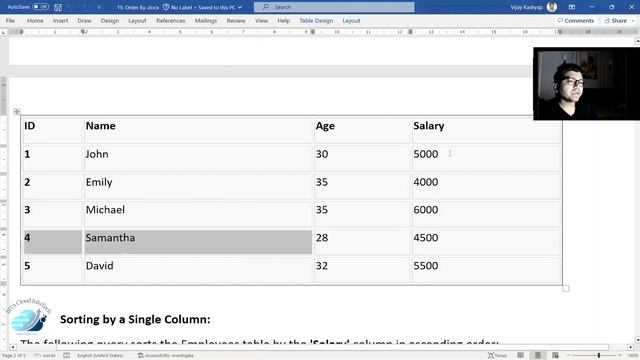Viewport: 640px width, 360px height.
Task: Click English (United States) language indicator
Action: [100, 356]
